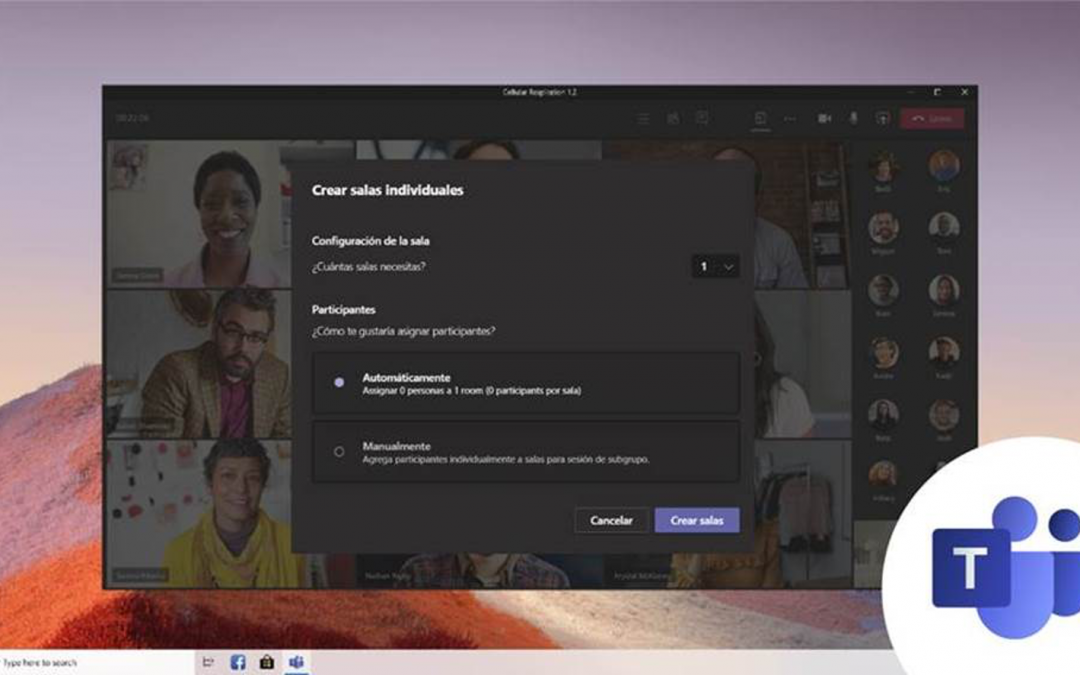Open the chat bubble toolbar icon

click(x=702, y=118)
